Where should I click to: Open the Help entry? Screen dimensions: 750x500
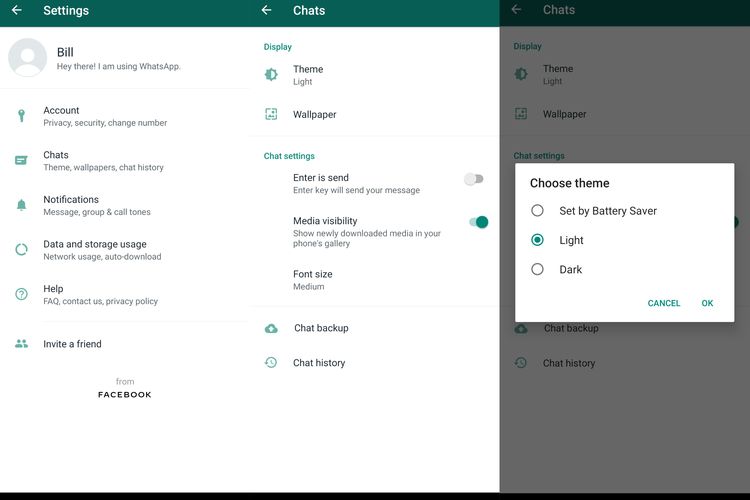coord(125,294)
